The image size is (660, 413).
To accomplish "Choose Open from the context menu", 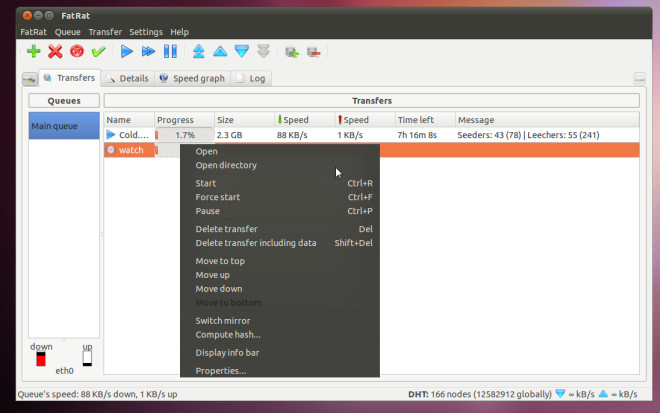I will click(280, 151).
